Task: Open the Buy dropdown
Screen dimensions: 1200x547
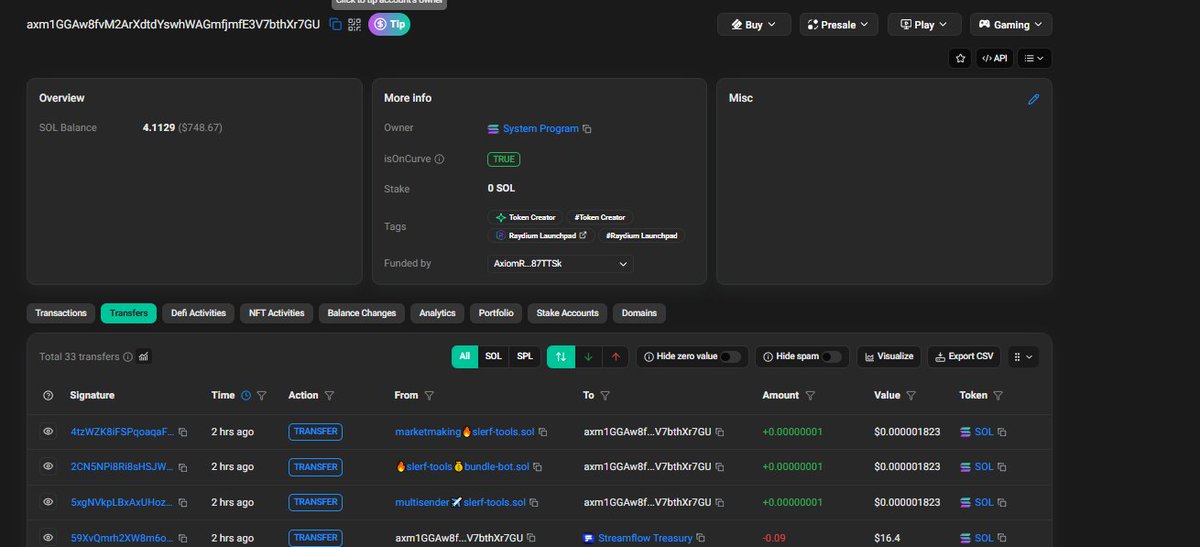Action: pyautogui.click(x=753, y=25)
